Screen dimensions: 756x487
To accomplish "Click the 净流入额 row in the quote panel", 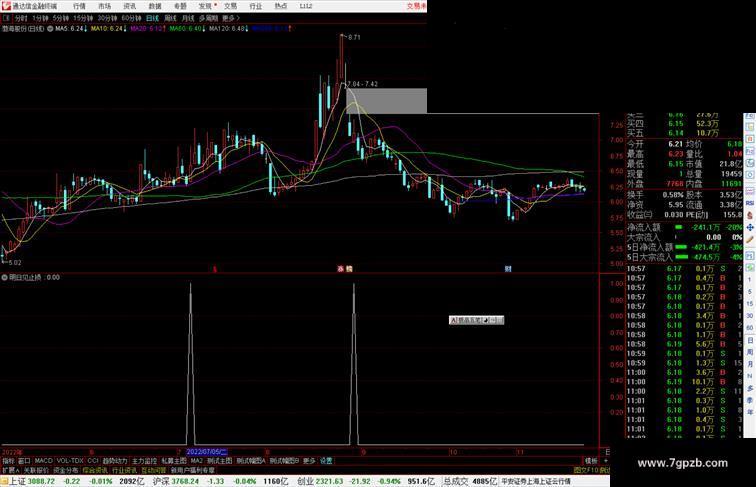I will [x=685, y=227].
